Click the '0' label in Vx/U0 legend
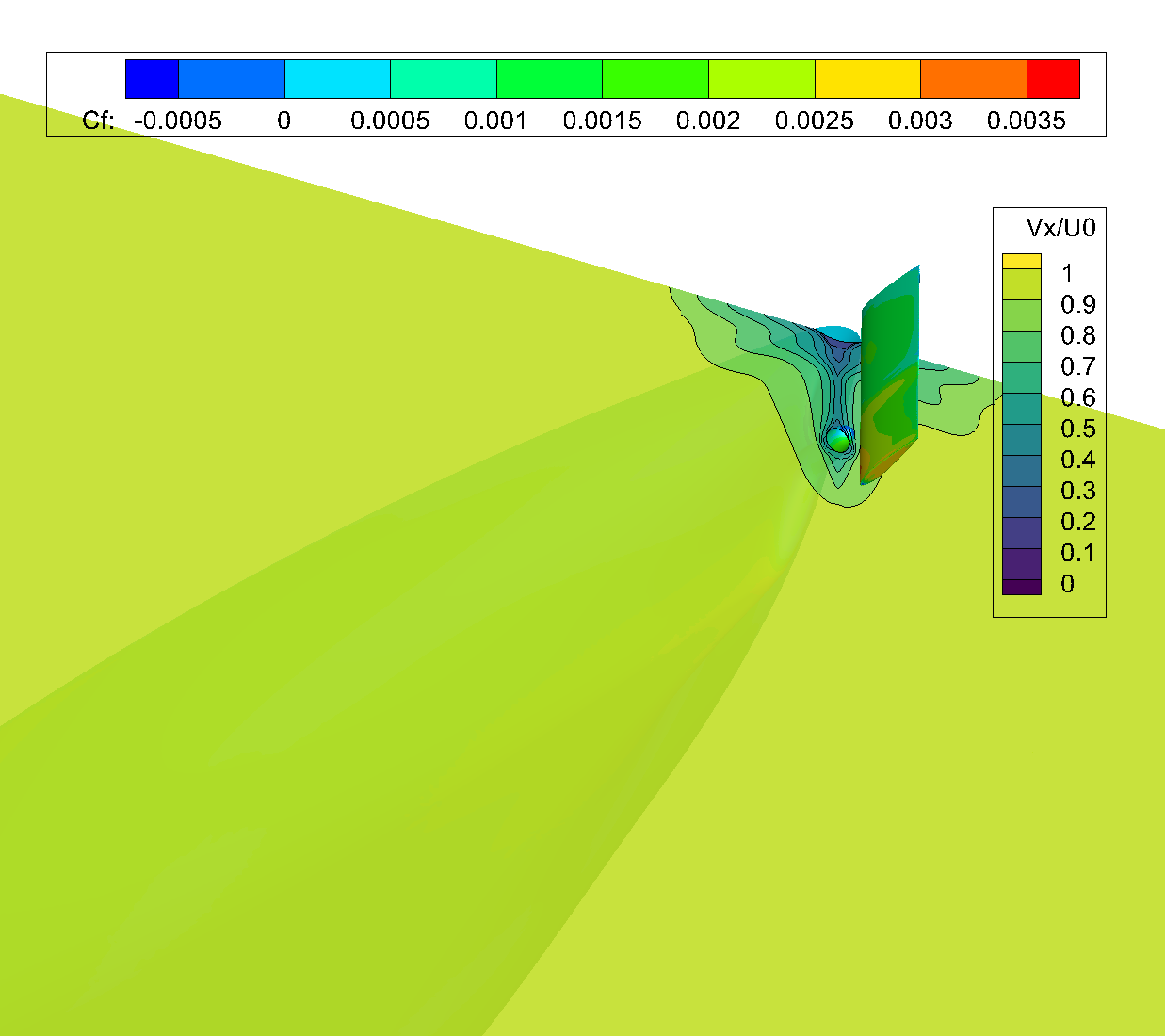 click(1067, 584)
